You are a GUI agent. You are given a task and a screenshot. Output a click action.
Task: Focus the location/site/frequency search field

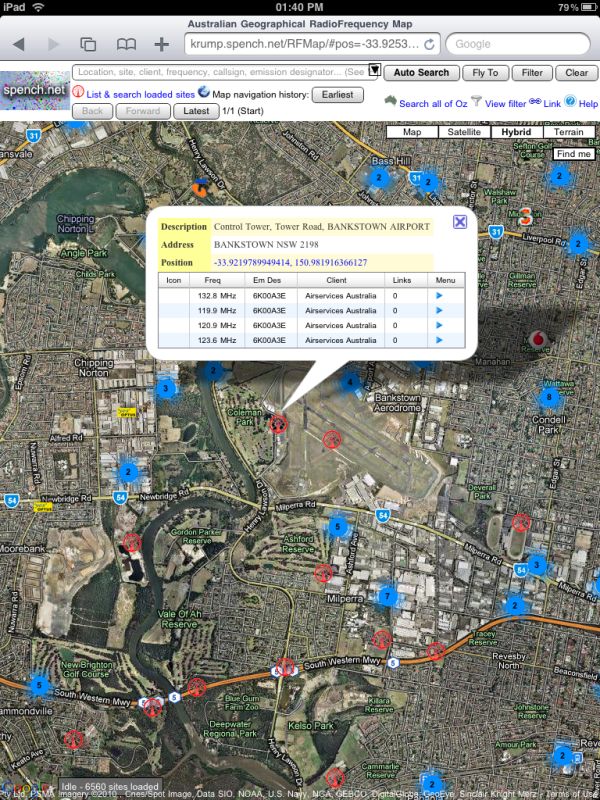pos(221,72)
